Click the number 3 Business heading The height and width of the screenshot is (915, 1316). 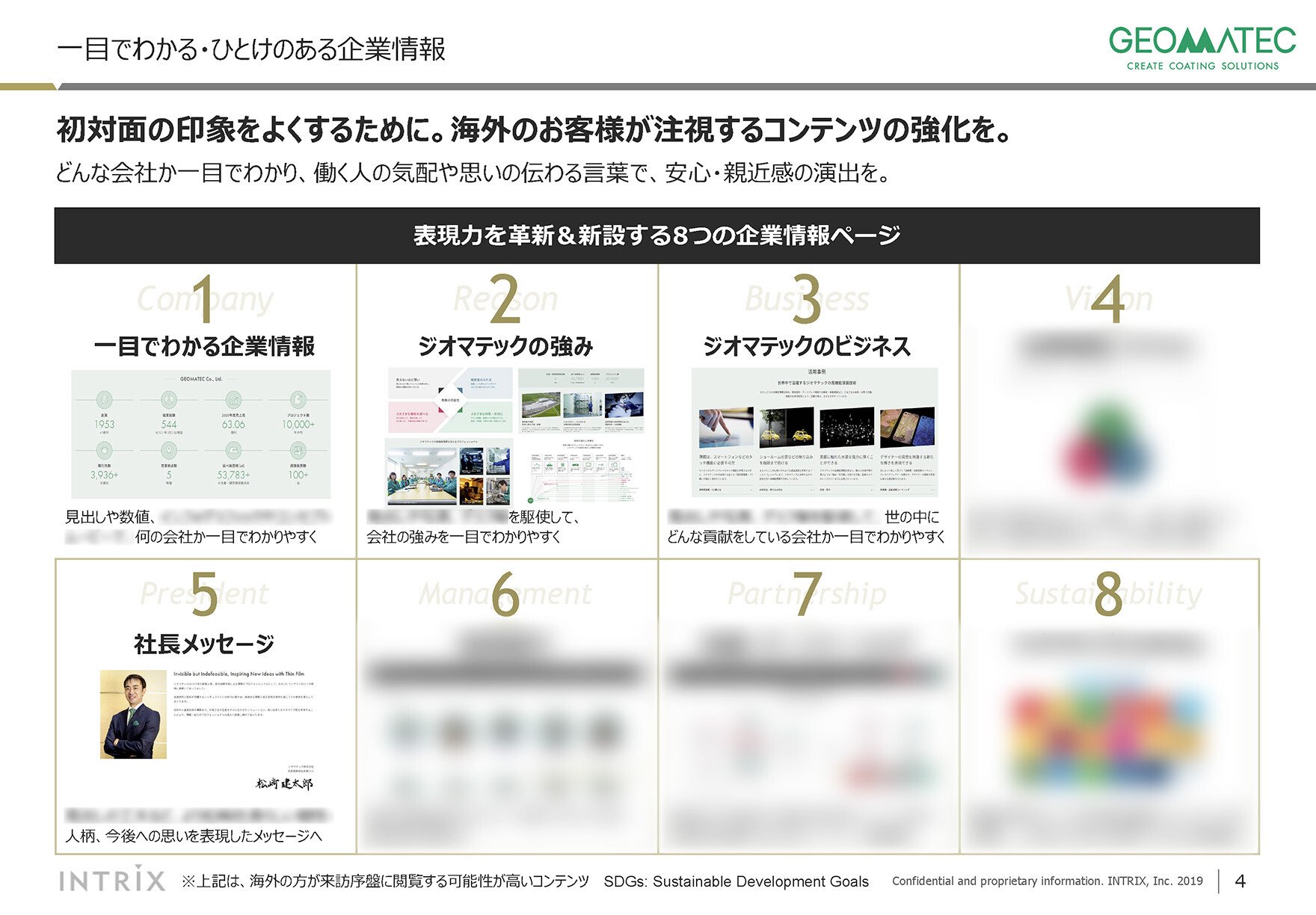click(807, 299)
